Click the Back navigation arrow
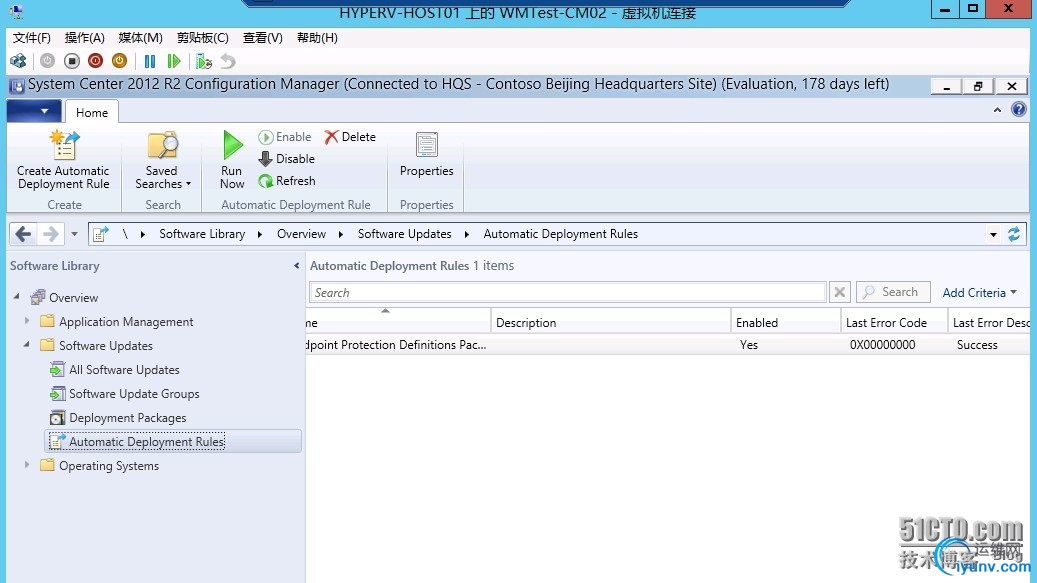 pos(23,234)
